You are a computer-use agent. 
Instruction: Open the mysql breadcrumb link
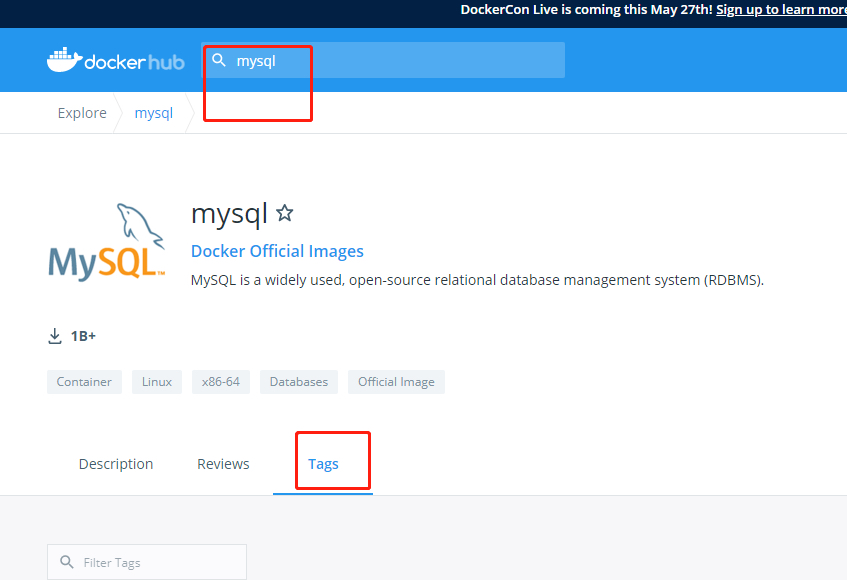click(x=154, y=113)
